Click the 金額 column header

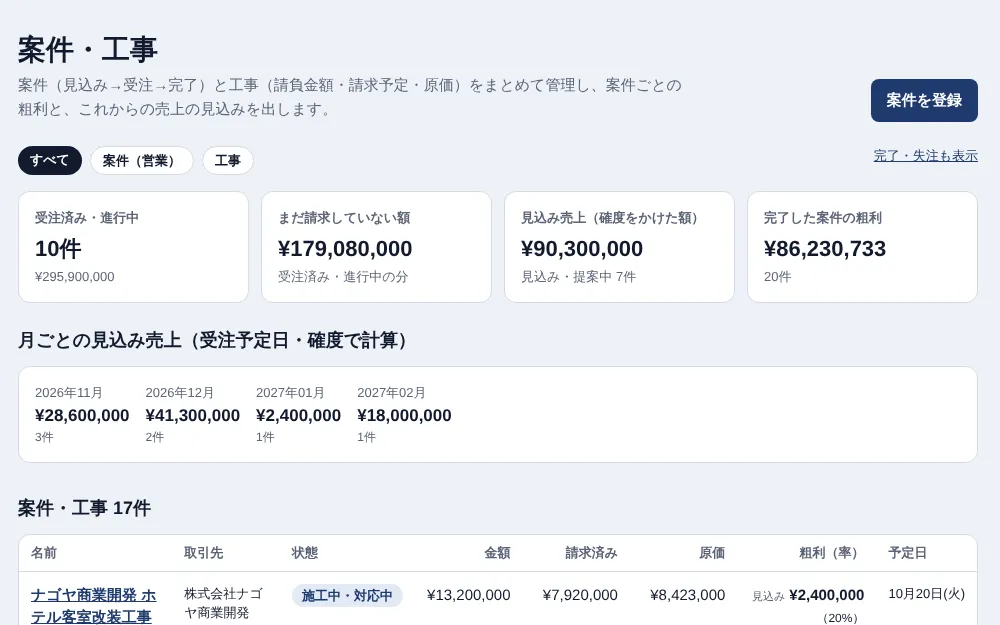coord(497,553)
